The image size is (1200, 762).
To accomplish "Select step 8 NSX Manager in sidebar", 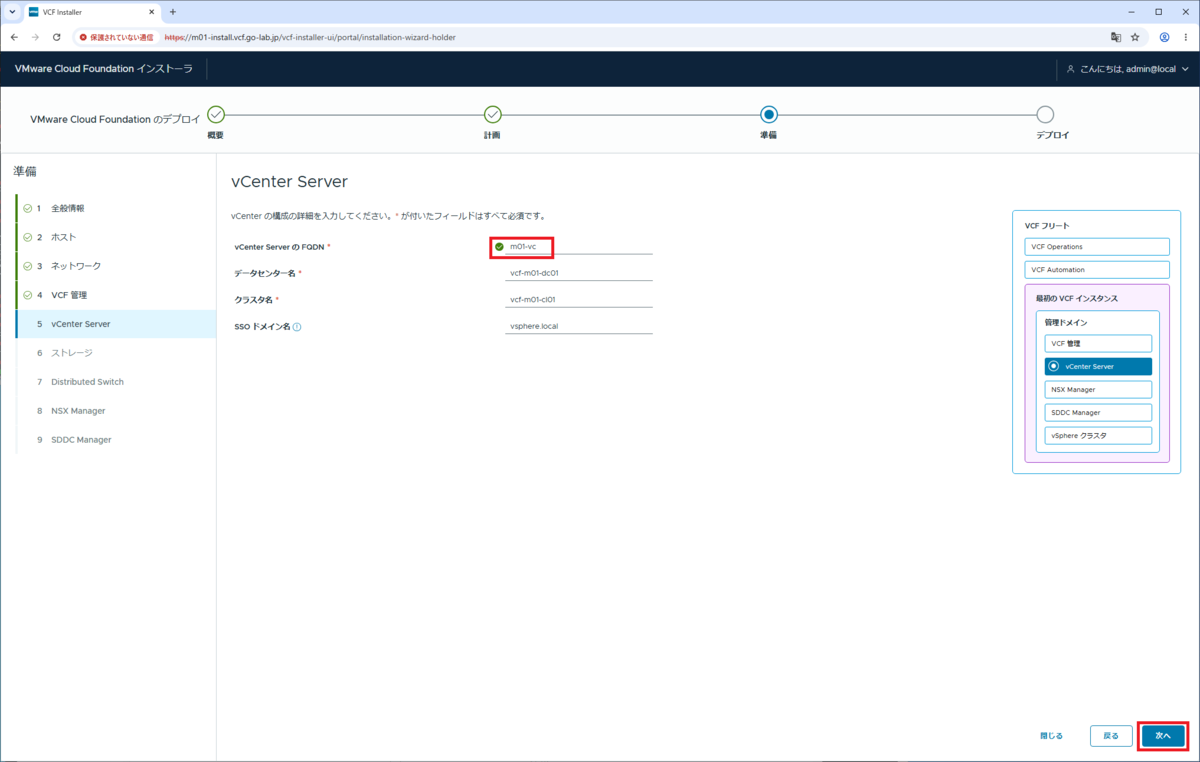I will point(115,411).
